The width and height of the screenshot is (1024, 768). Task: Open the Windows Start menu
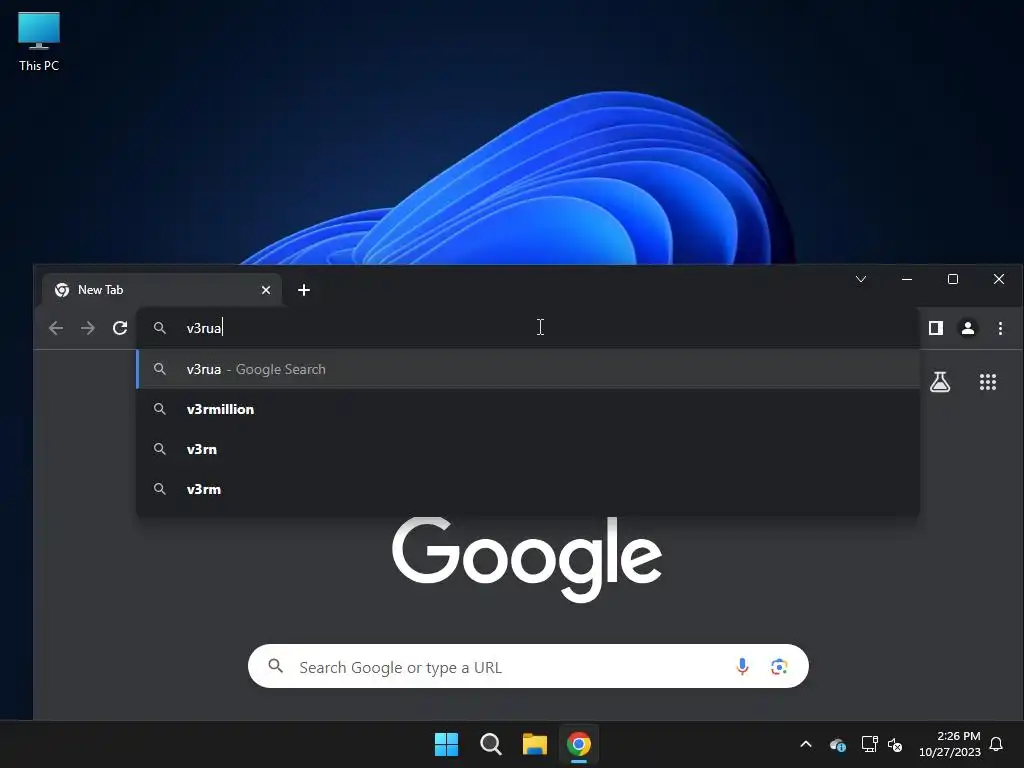[x=447, y=744]
